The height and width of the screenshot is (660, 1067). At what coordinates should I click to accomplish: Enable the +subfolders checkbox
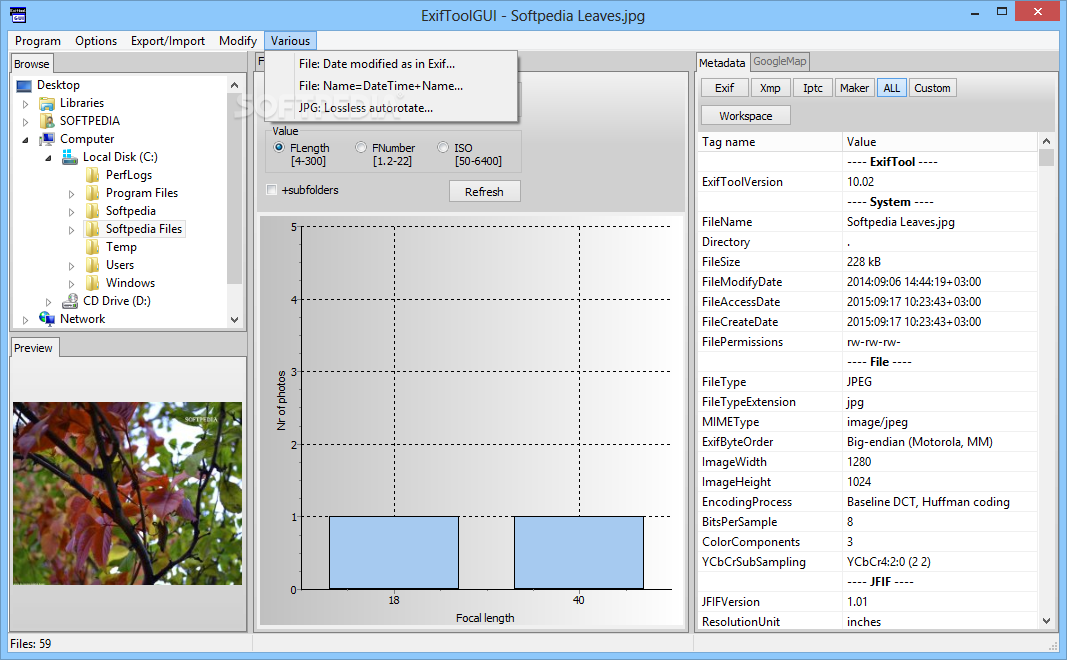[272, 190]
